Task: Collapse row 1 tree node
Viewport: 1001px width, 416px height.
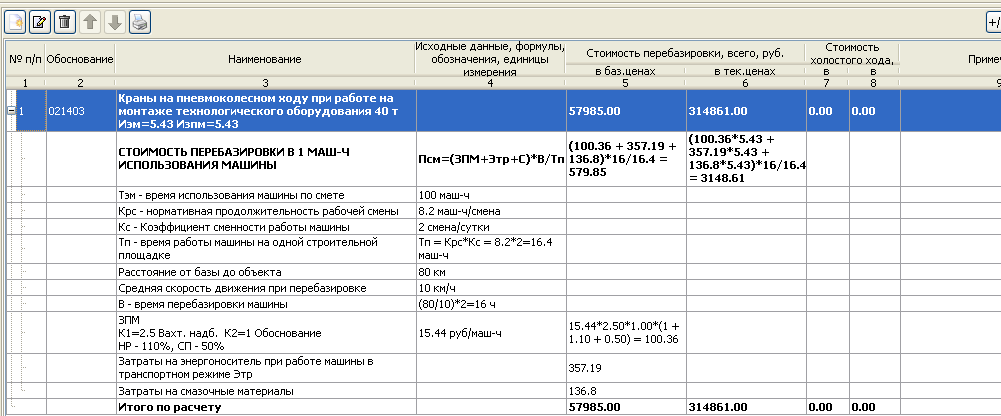Action: [x=11, y=111]
